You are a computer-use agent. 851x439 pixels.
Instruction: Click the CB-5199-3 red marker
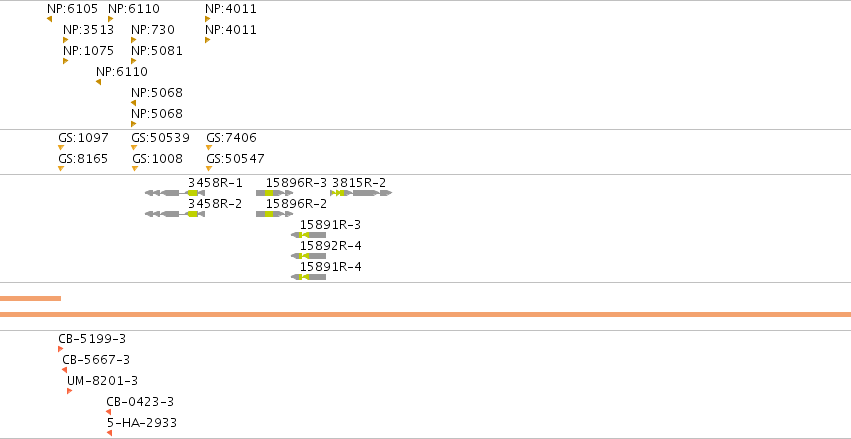tap(61, 349)
